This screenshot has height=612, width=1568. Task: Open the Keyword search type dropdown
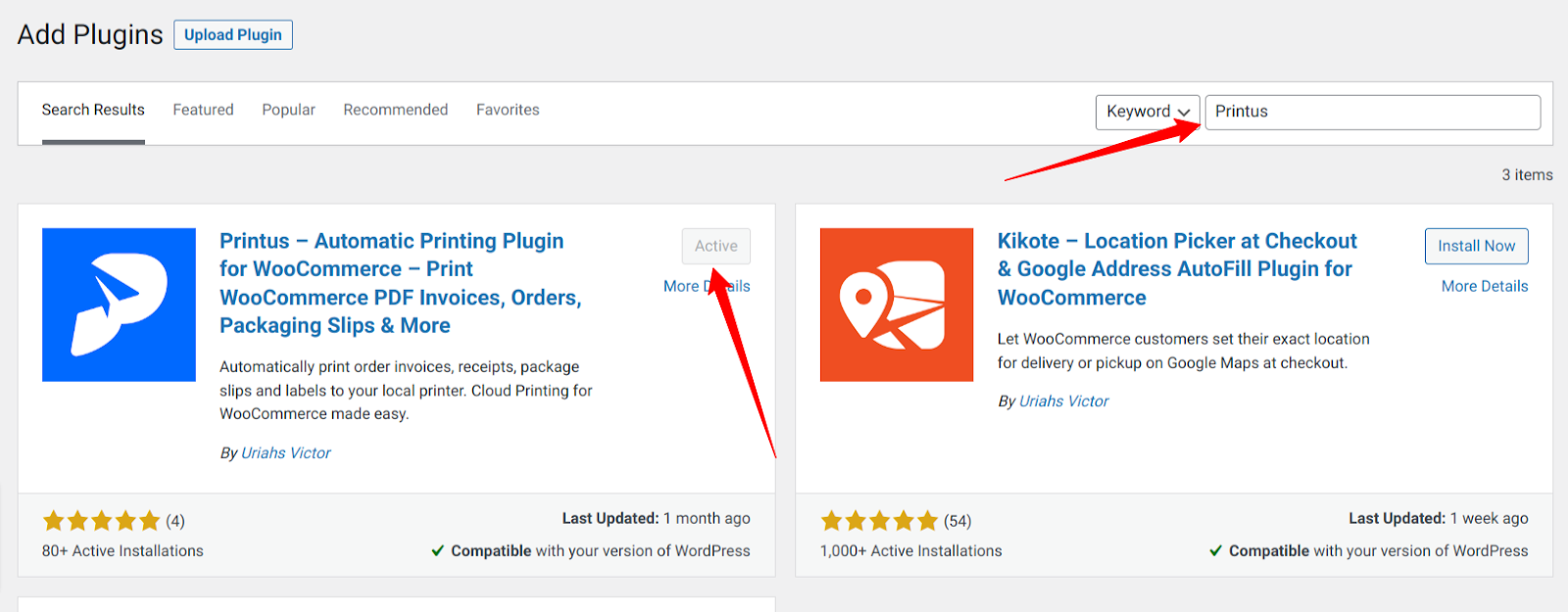point(1148,112)
